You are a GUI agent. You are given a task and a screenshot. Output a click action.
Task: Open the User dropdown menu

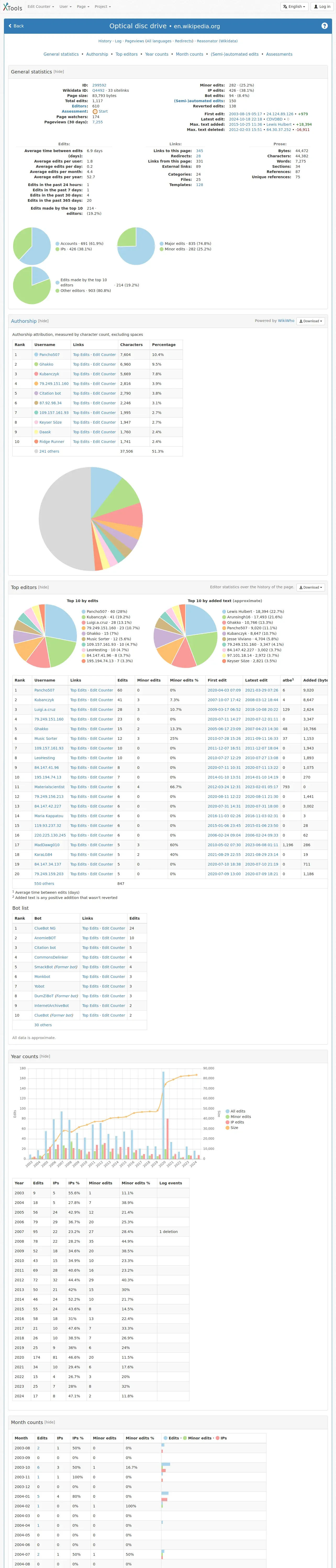(x=65, y=7)
